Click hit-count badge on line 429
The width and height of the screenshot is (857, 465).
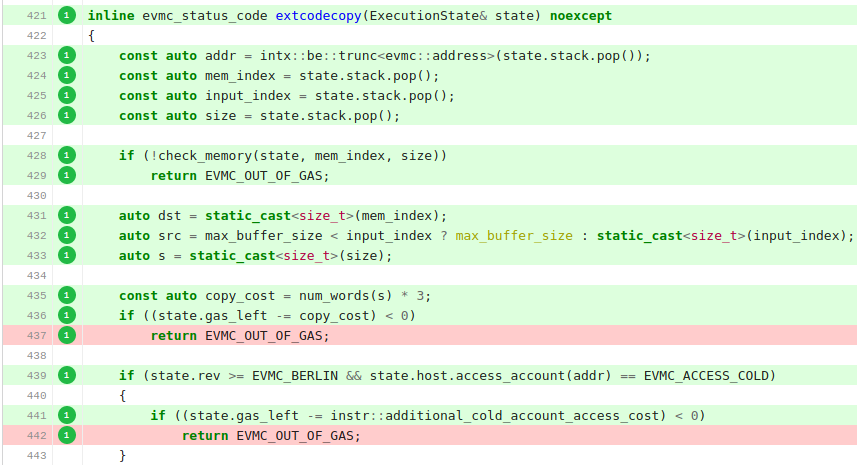pyautogui.click(x=67, y=175)
